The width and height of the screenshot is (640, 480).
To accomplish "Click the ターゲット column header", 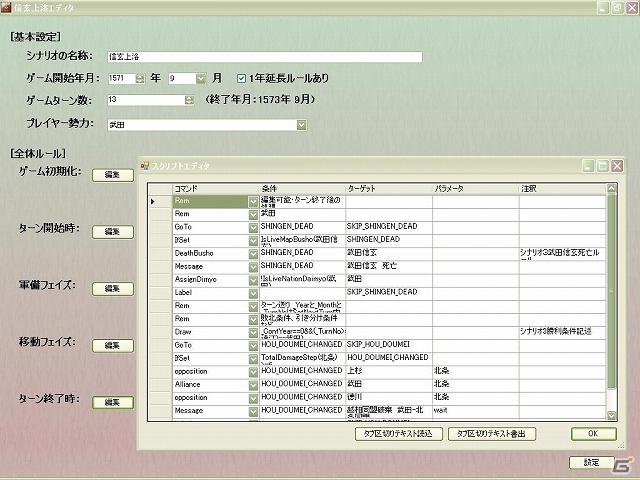I will point(389,189).
